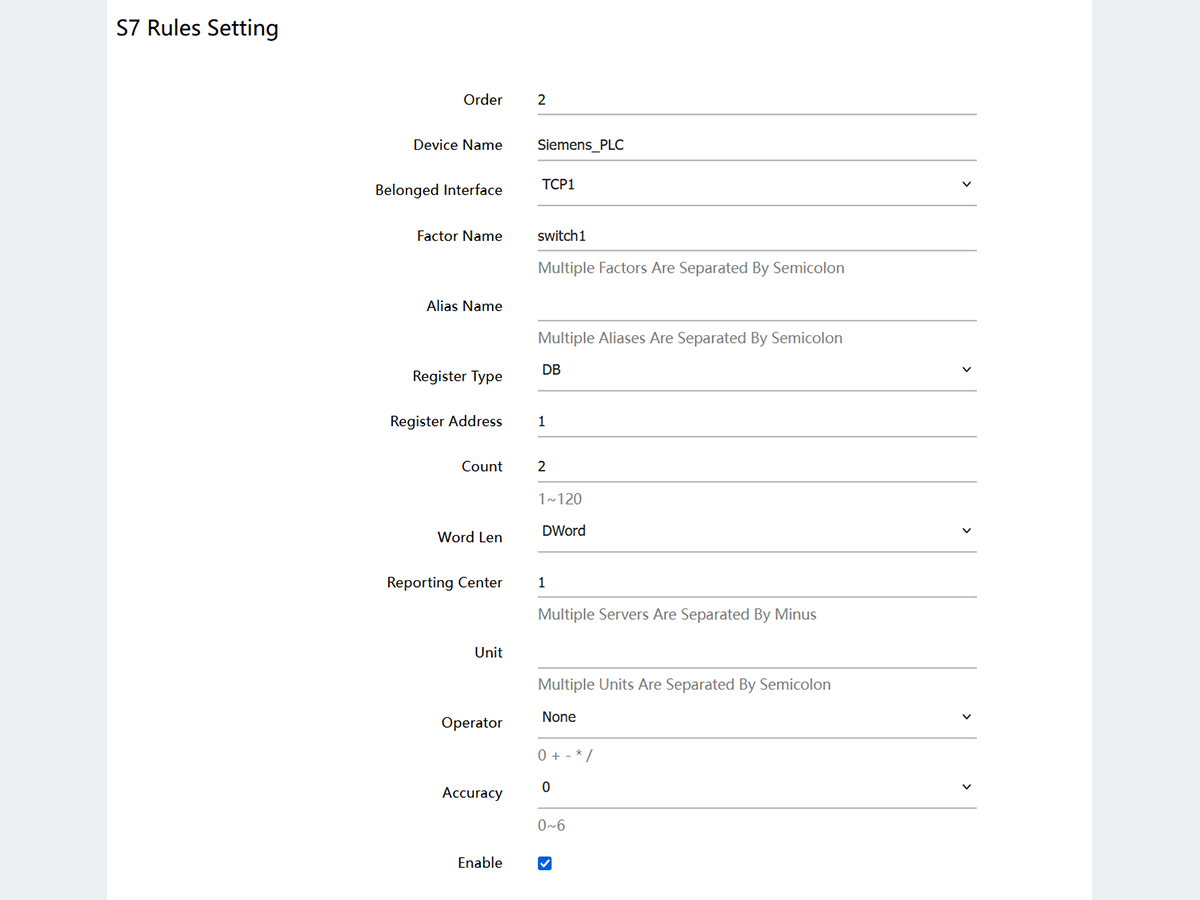
Task: Click the Belonged Interface label
Action: (439, 190)
